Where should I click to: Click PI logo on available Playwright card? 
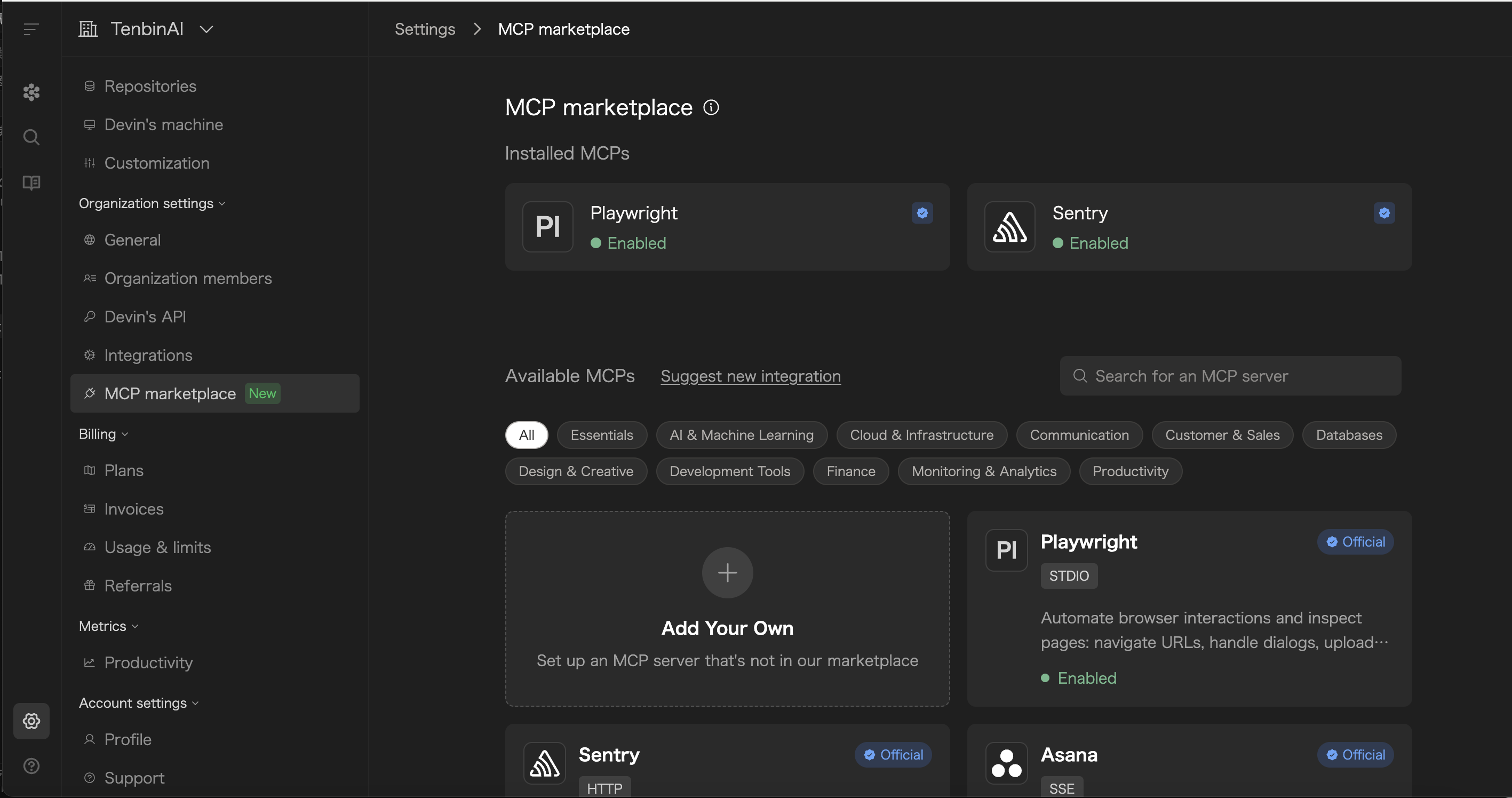click(x=1006, y=550)
